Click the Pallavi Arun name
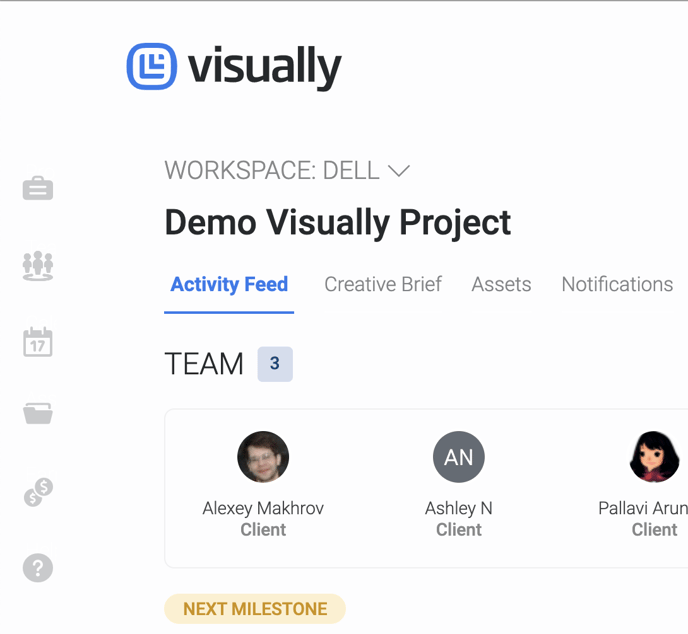Image resolution: width=688 pixels, height=634 pixels. click(x=643, y=509)
